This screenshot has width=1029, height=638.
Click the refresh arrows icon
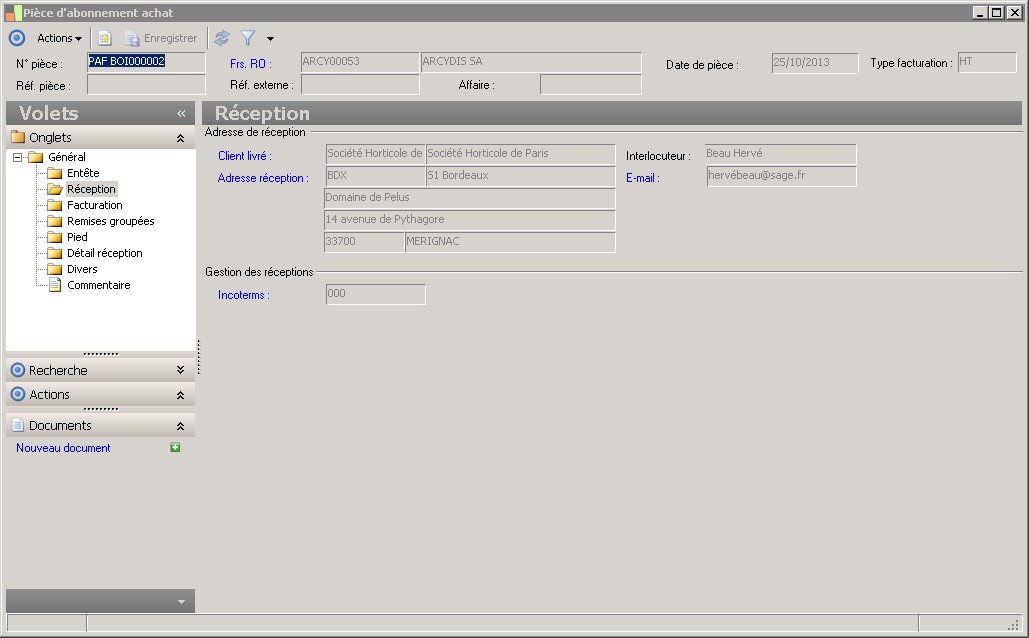[222, 38]
